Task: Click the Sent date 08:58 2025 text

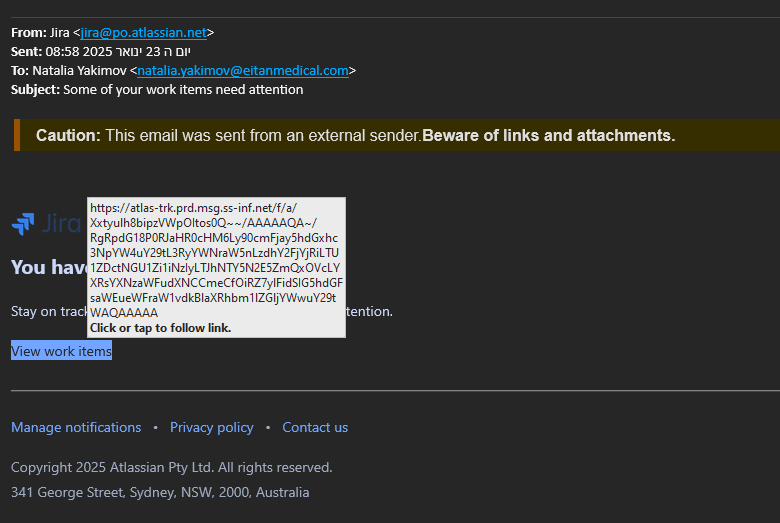Action: point(118,52)
